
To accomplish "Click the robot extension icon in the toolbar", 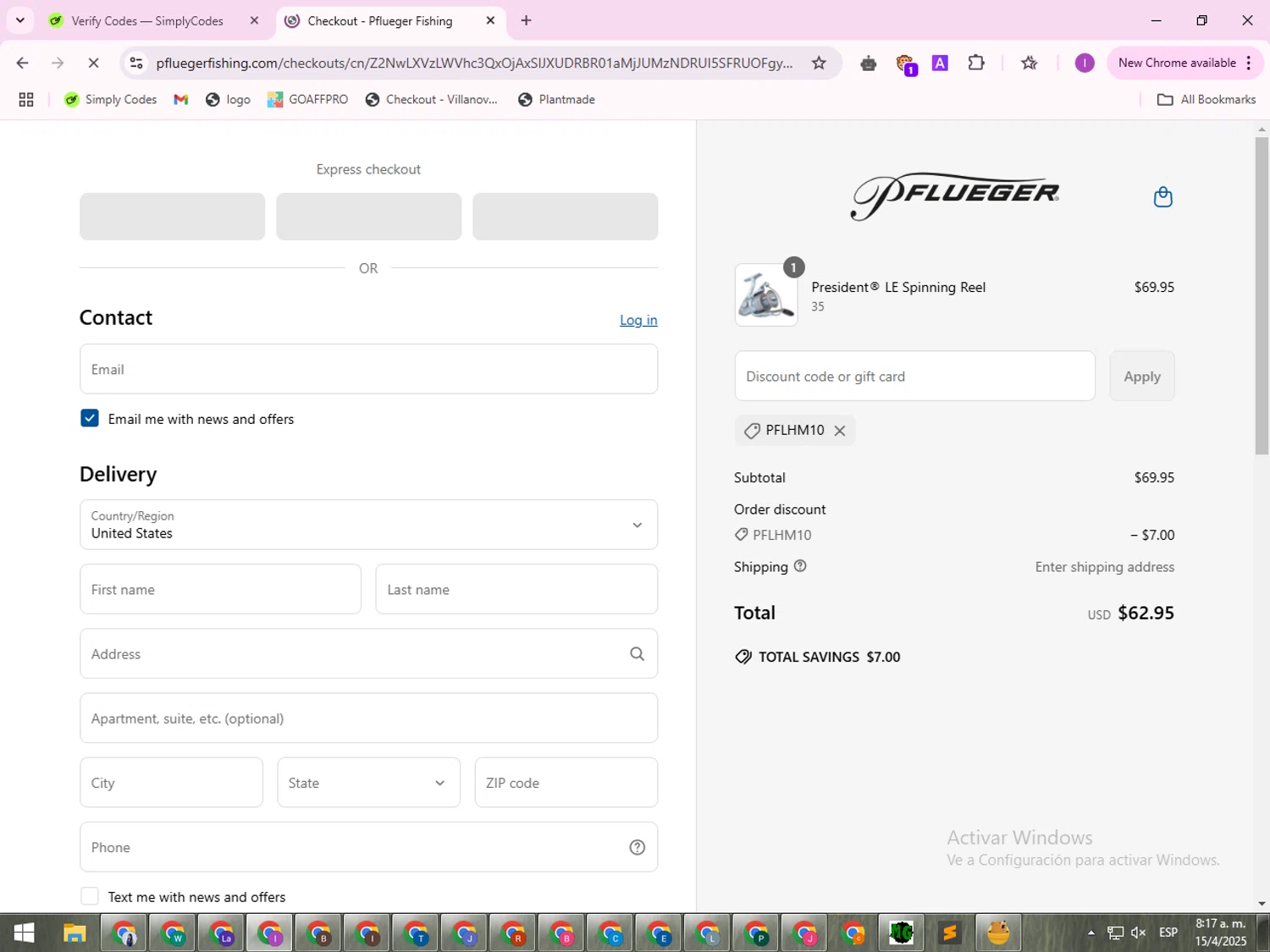I will click(x=868, y=63).
